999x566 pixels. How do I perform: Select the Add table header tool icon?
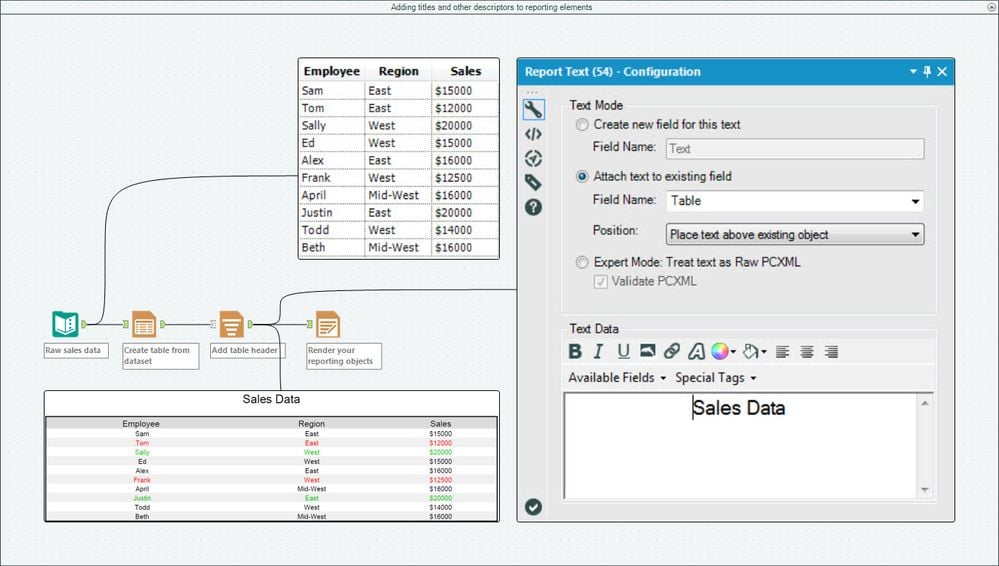pyautogui.click(x=231, y=324)
